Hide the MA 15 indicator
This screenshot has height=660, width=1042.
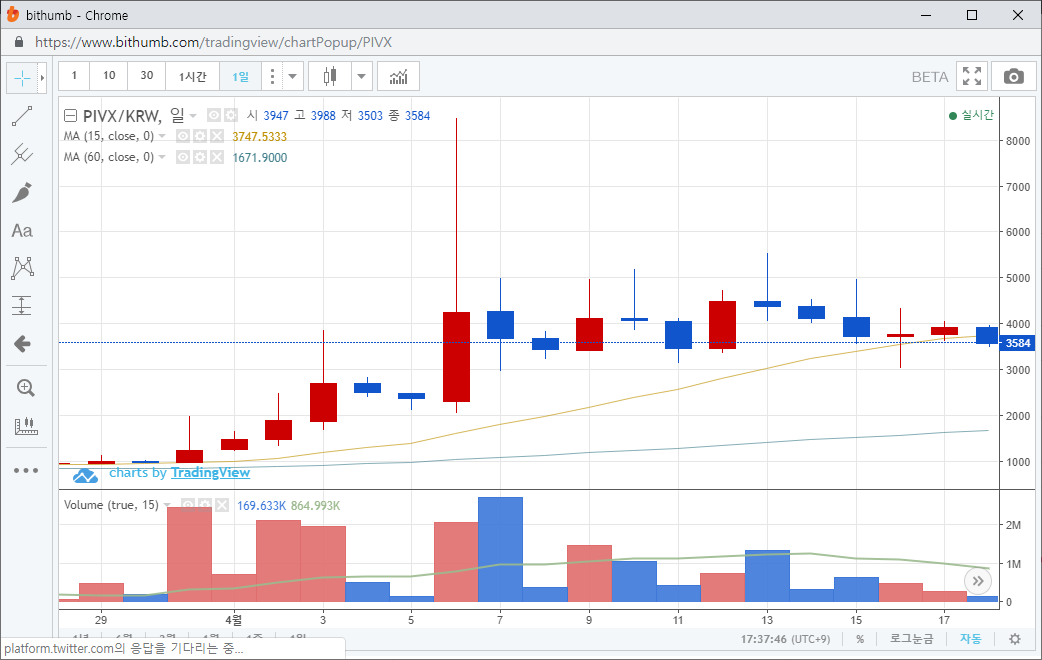click(x=183, y=136)
